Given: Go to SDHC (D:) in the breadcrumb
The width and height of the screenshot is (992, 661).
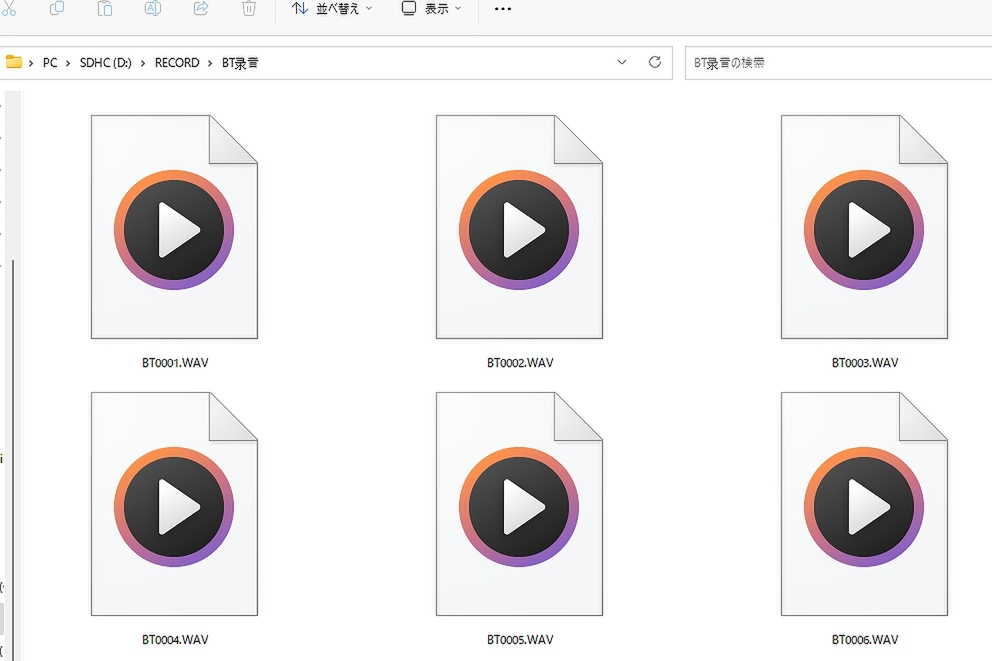Looking at the screenshot, I should (106, 63).
